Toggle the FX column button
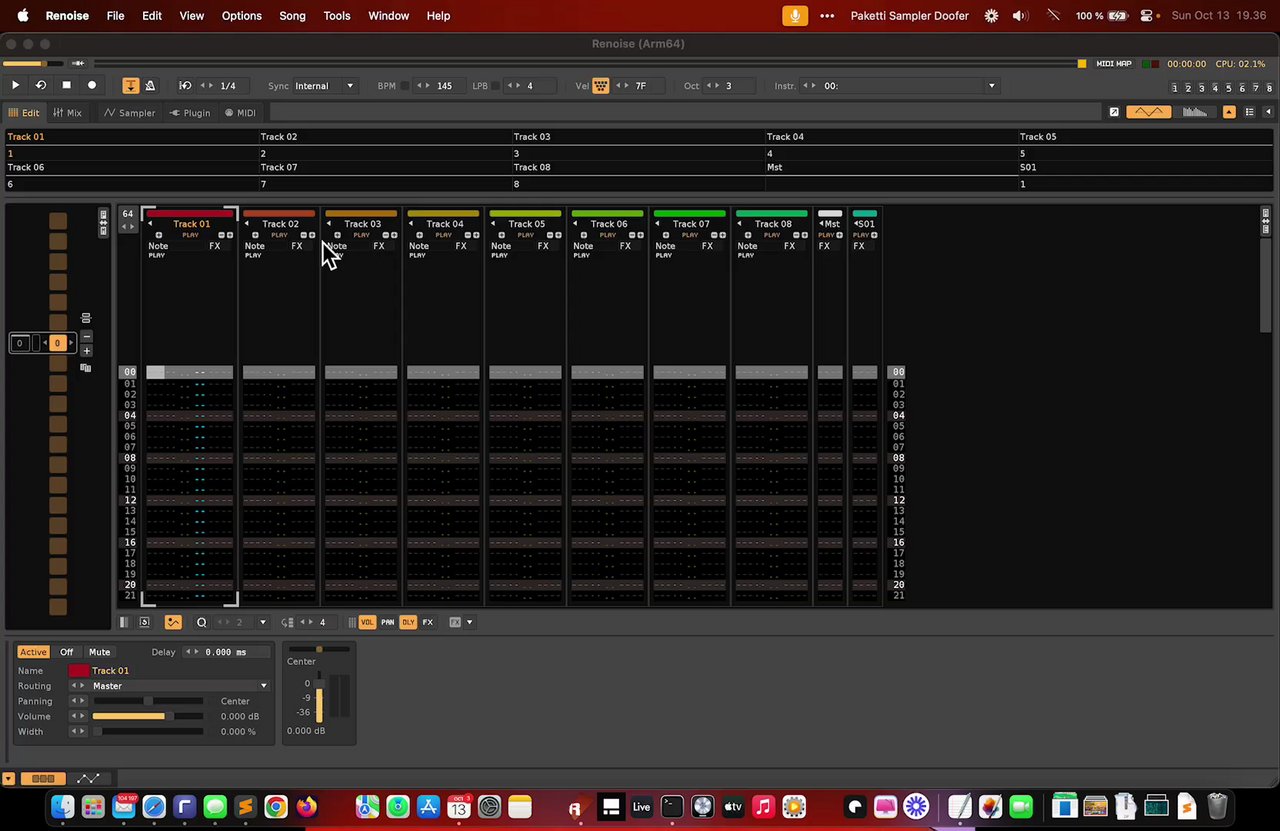This screenshot has height=831, width=1280. pyautogui.click(x=428, y=622)
